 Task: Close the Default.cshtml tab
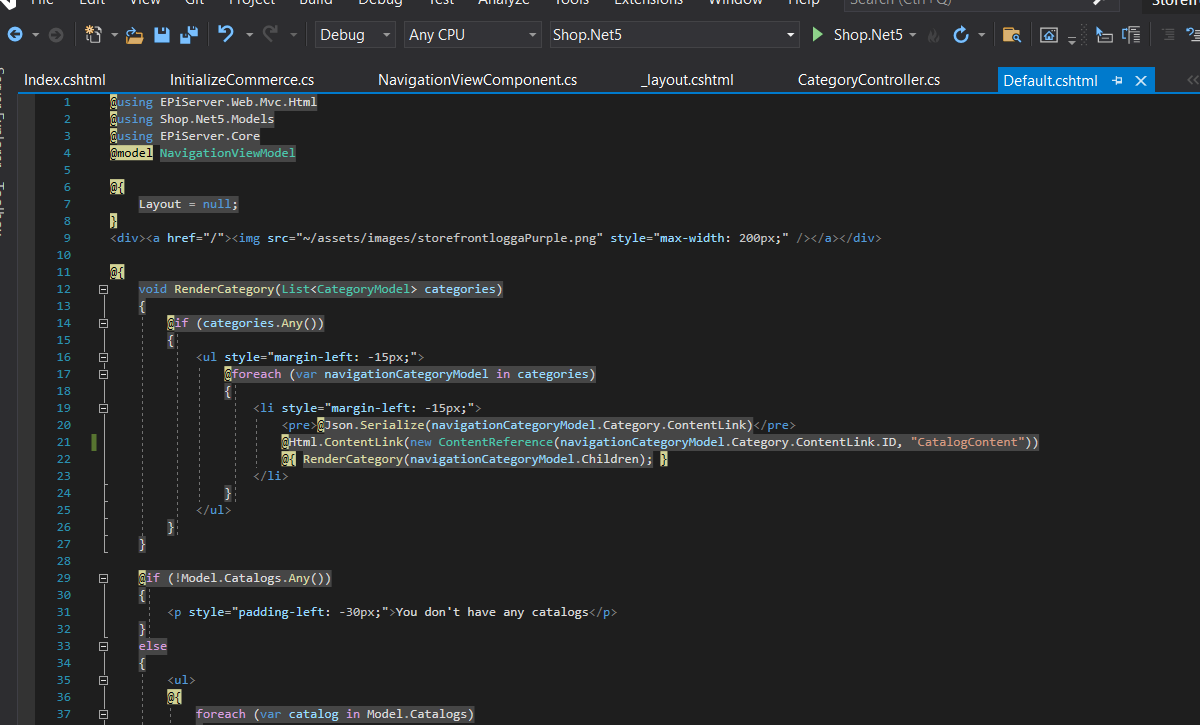pyautogui.click(x=1139, y=81)
